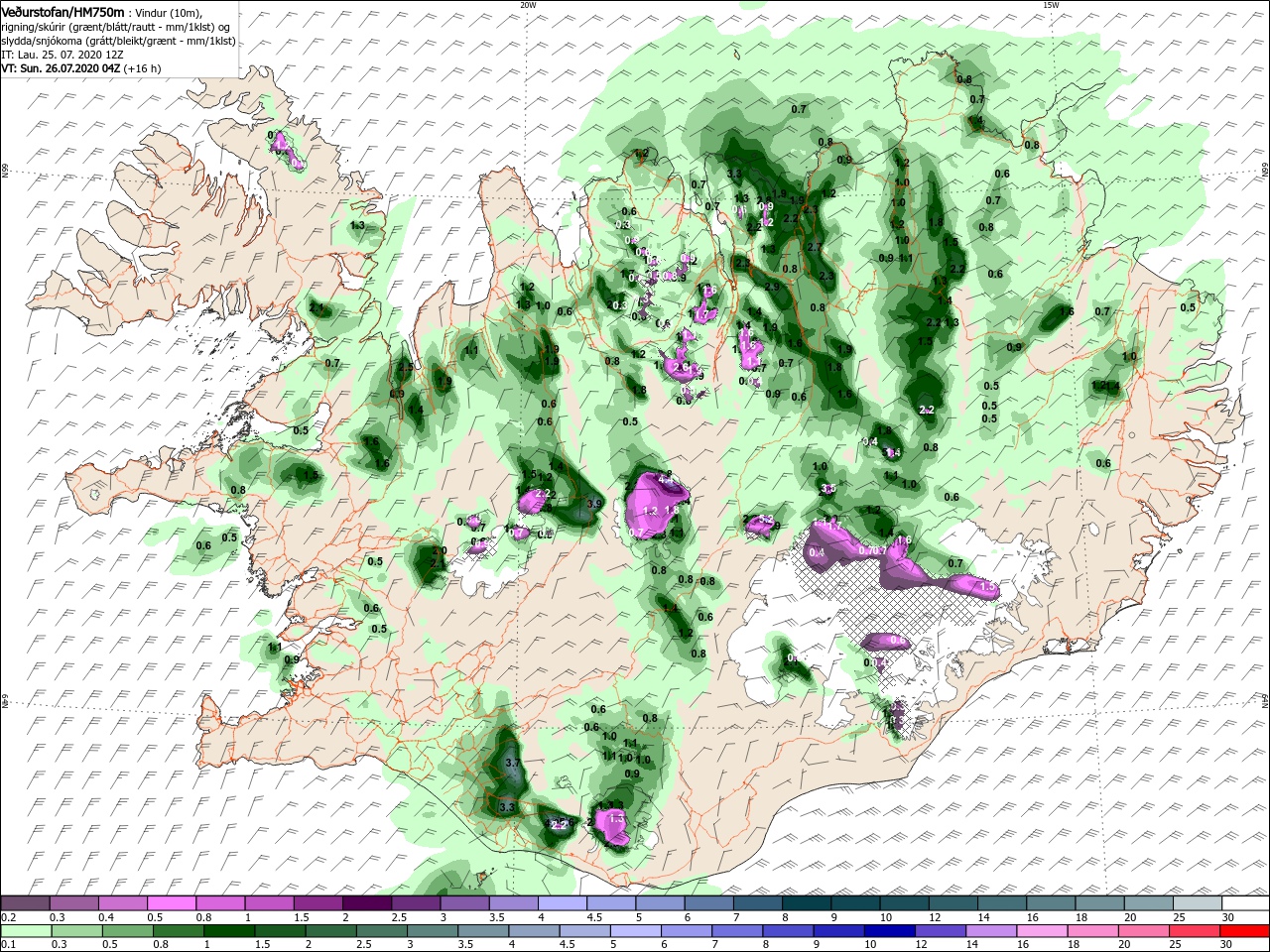Viewport: 1270px width, 952px height.
Task: Pick the purple scale swatch between 4 and 4.5
Action: (562, 903)
